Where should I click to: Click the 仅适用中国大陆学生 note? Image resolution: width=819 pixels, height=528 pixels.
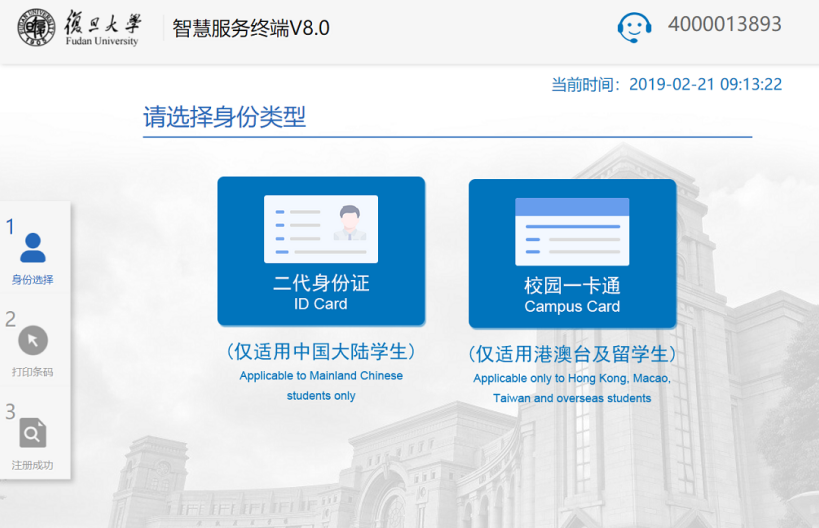321,352
